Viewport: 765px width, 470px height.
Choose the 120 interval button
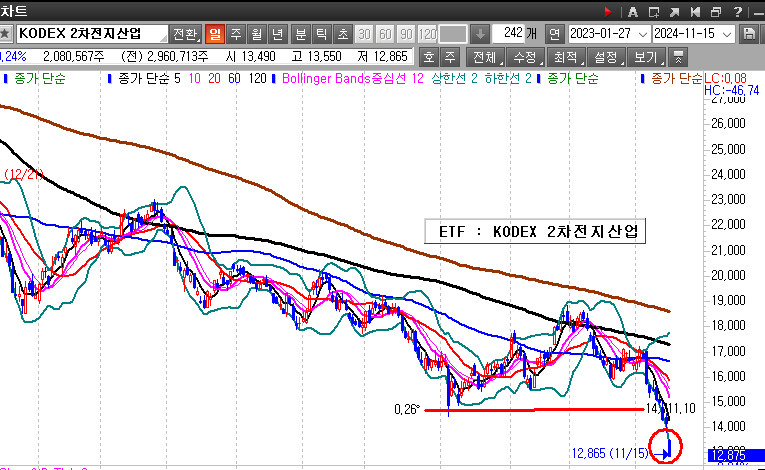coord(427,34)
